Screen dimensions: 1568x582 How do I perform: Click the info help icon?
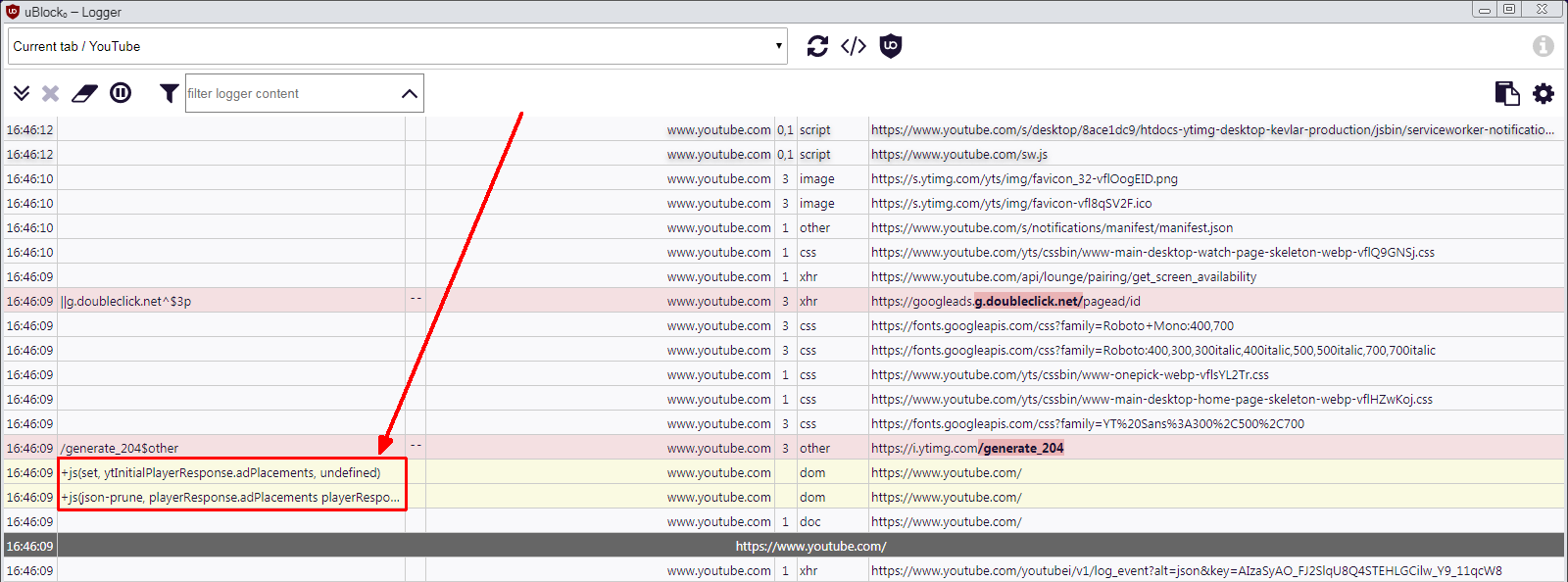pyautogui.click(x=1543, y=46)
